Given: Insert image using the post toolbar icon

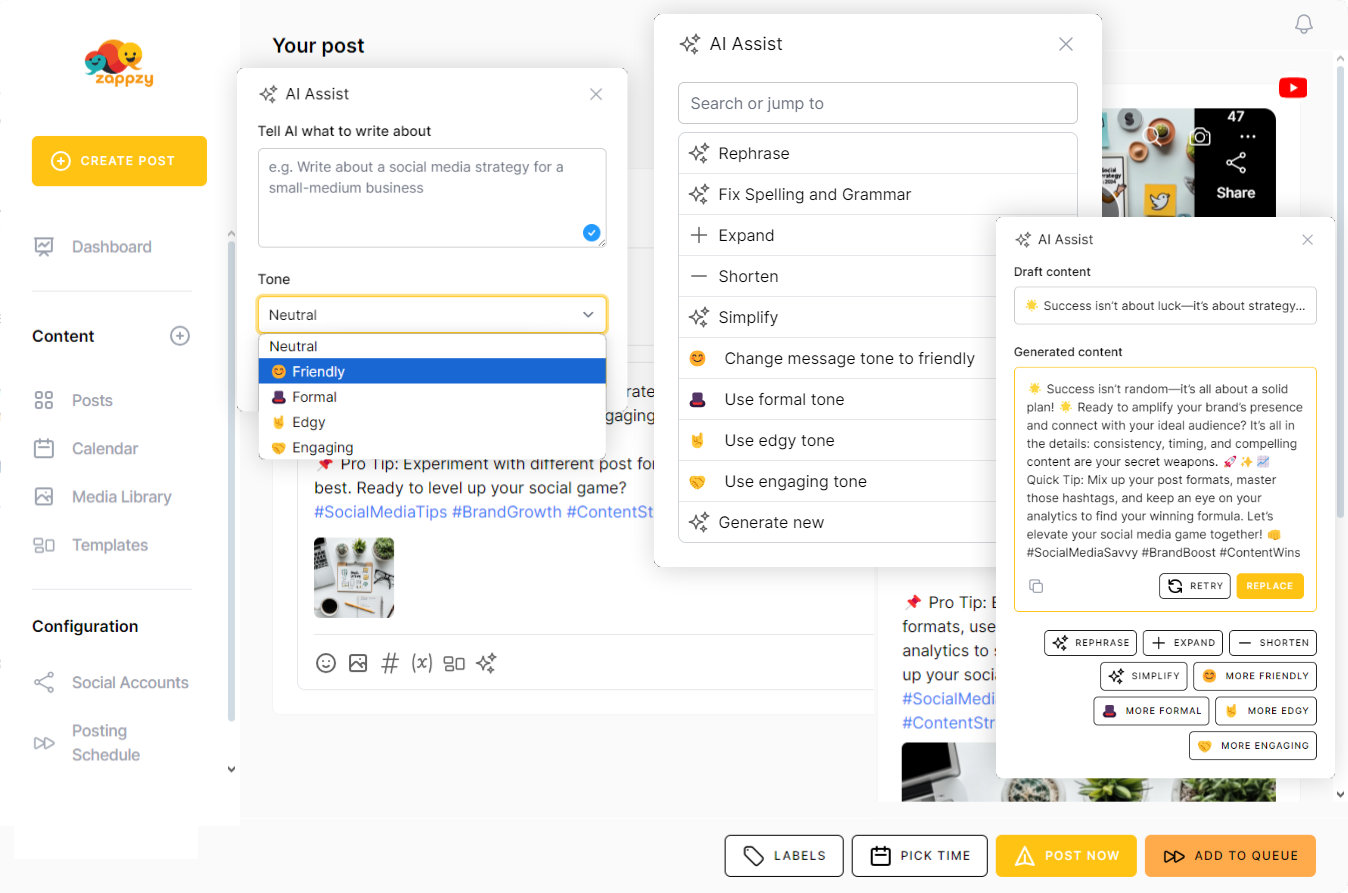Looking at the screenshot, I should tap(358, 662).
